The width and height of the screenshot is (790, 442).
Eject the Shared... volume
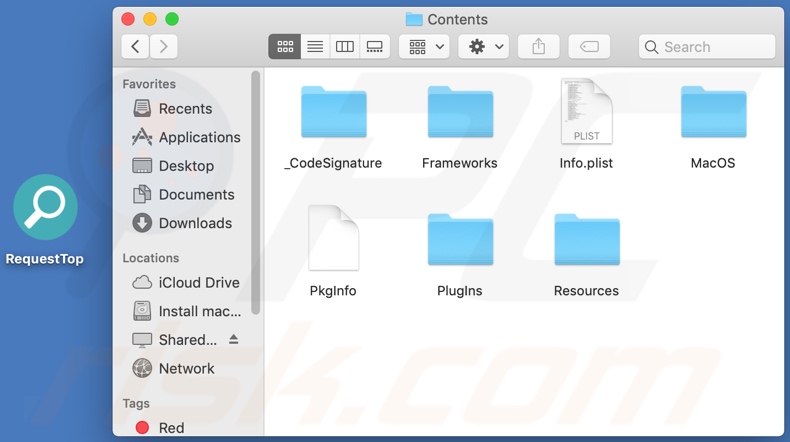pyautogui.click(x=233, y=339)
